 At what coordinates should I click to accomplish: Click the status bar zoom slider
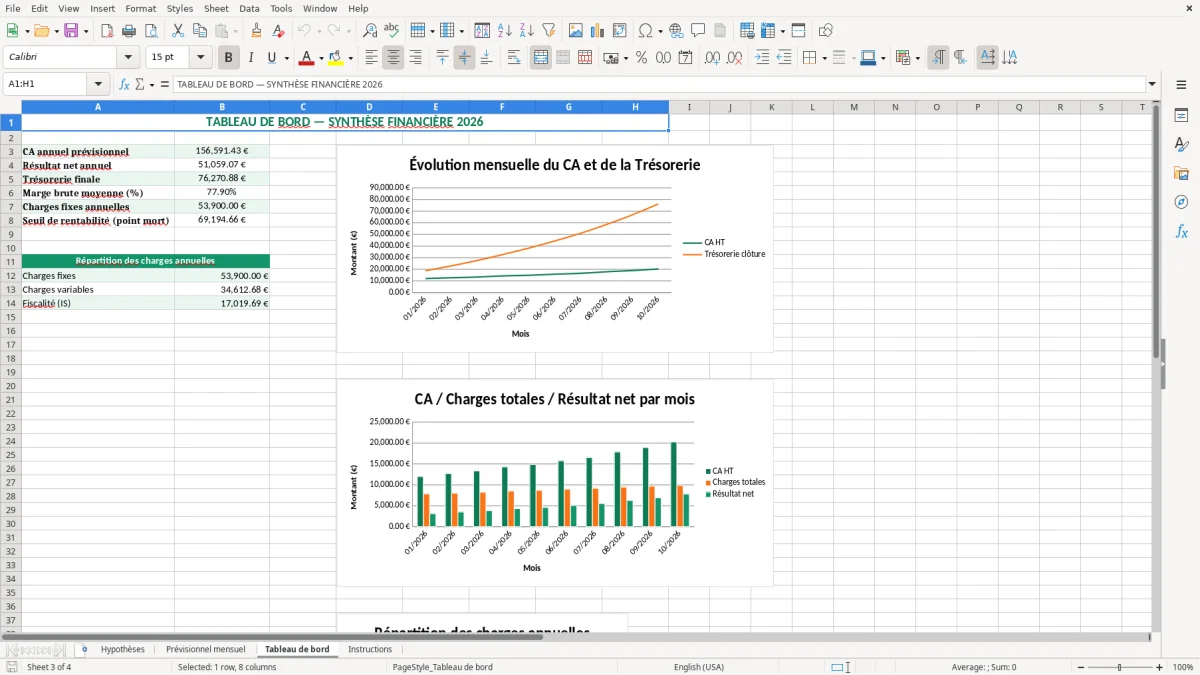(1120, 667)
